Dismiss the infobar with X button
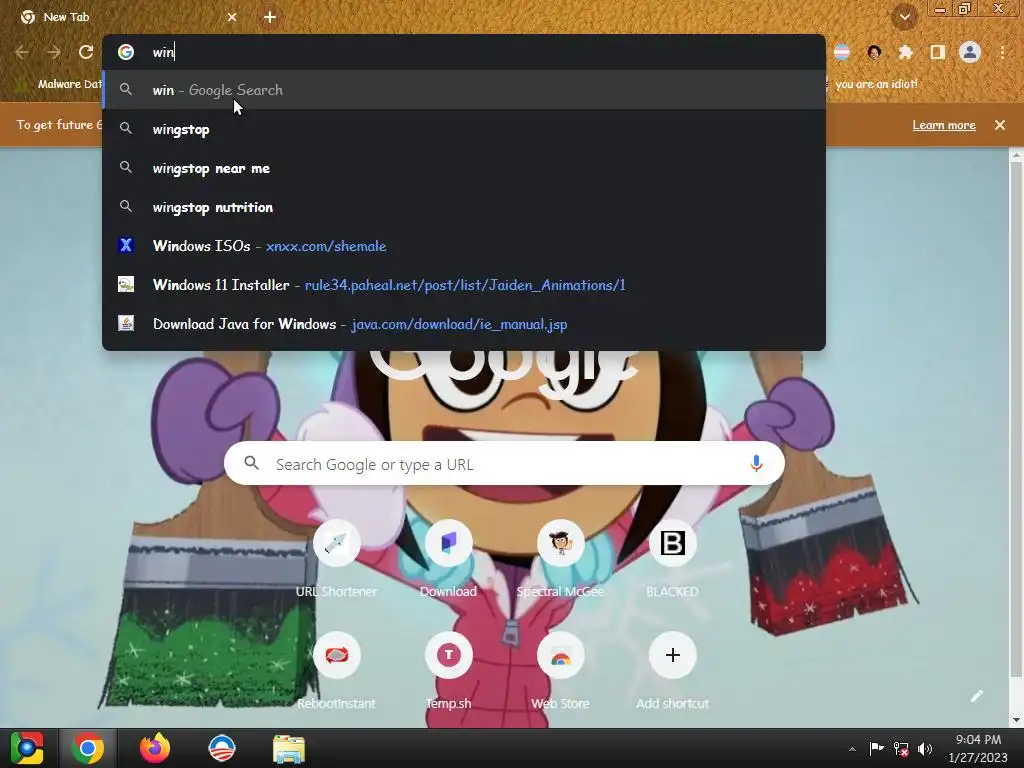 pos(1000,125)
